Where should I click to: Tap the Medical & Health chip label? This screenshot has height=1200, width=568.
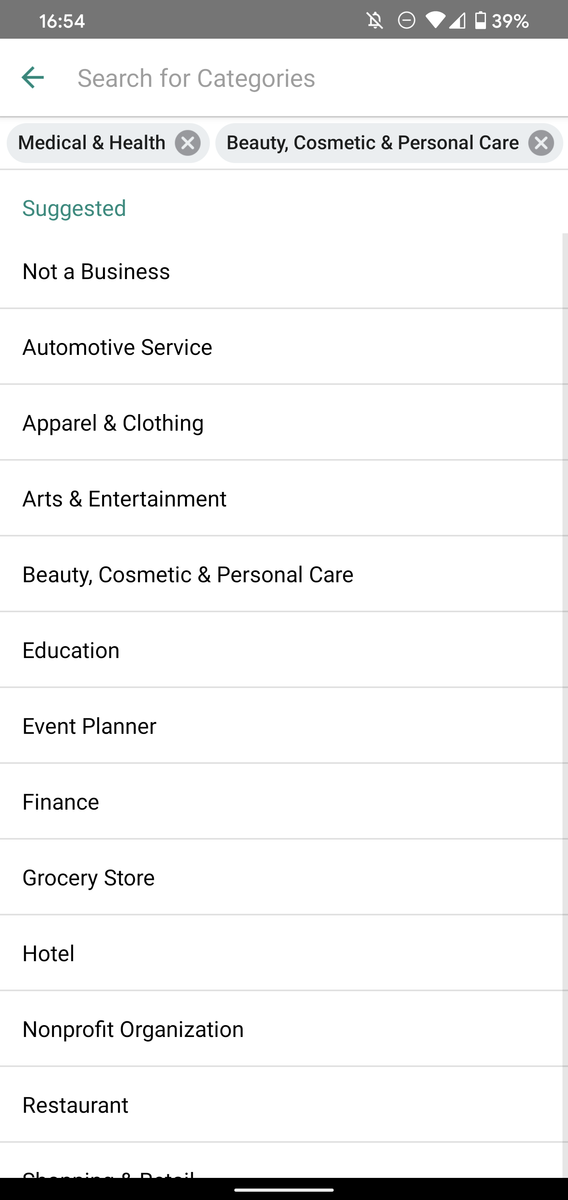coord(92,143)
